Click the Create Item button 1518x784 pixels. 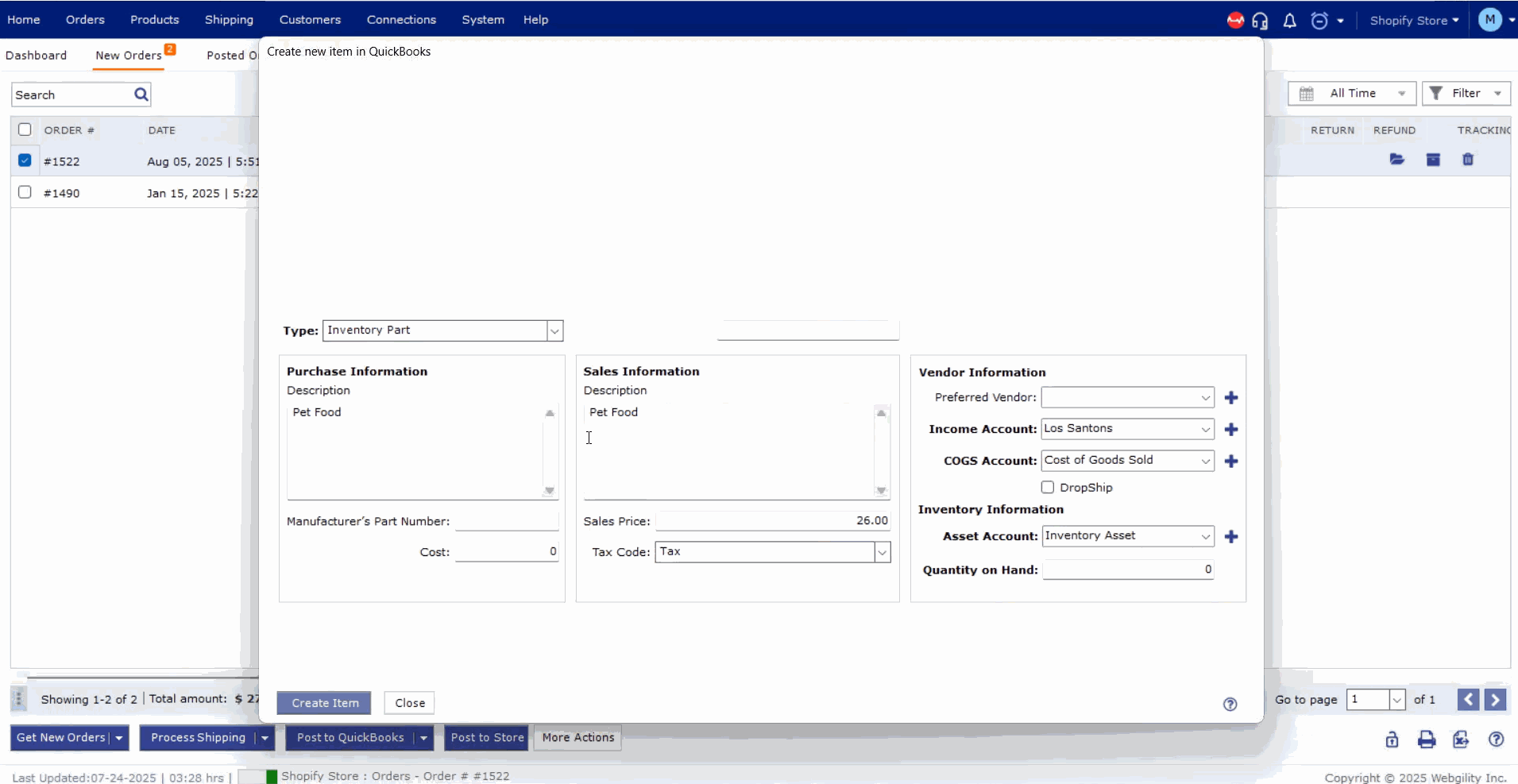324,703
